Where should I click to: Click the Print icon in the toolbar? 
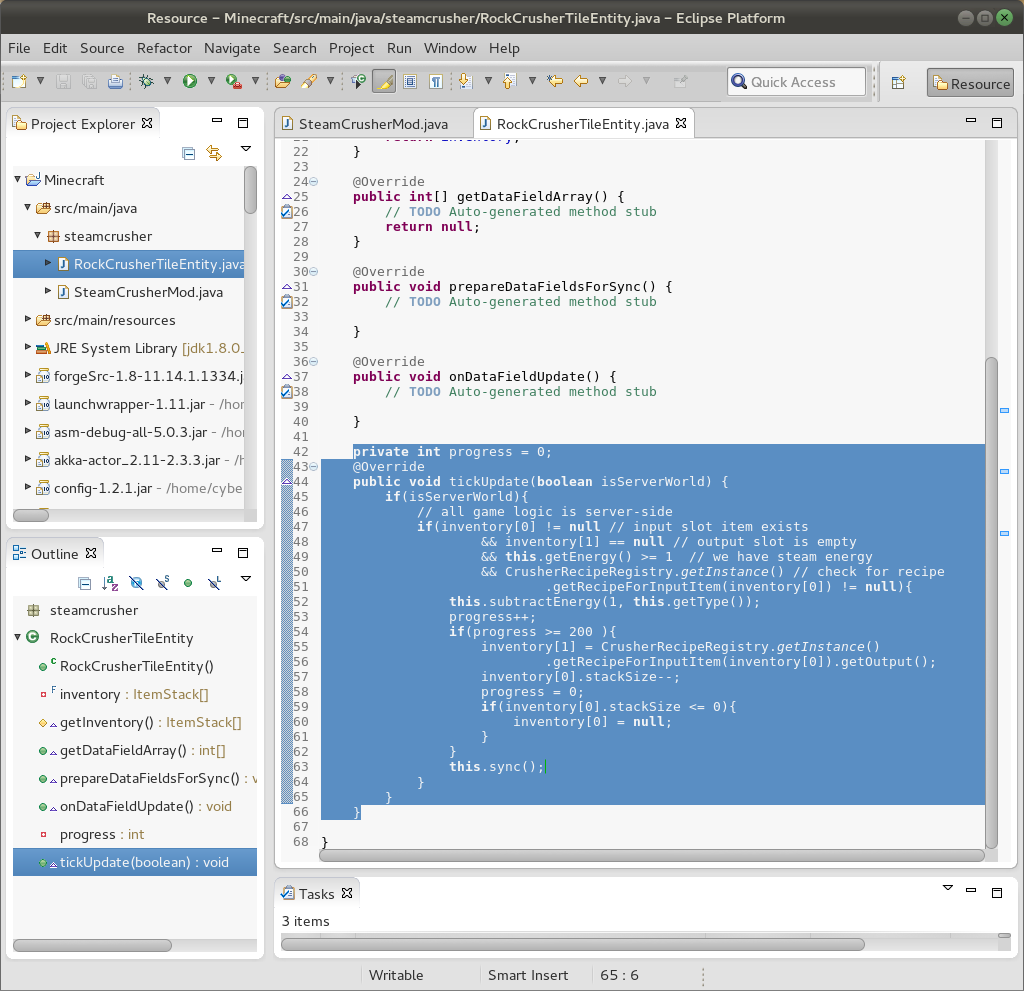click(x=115, y=82)
